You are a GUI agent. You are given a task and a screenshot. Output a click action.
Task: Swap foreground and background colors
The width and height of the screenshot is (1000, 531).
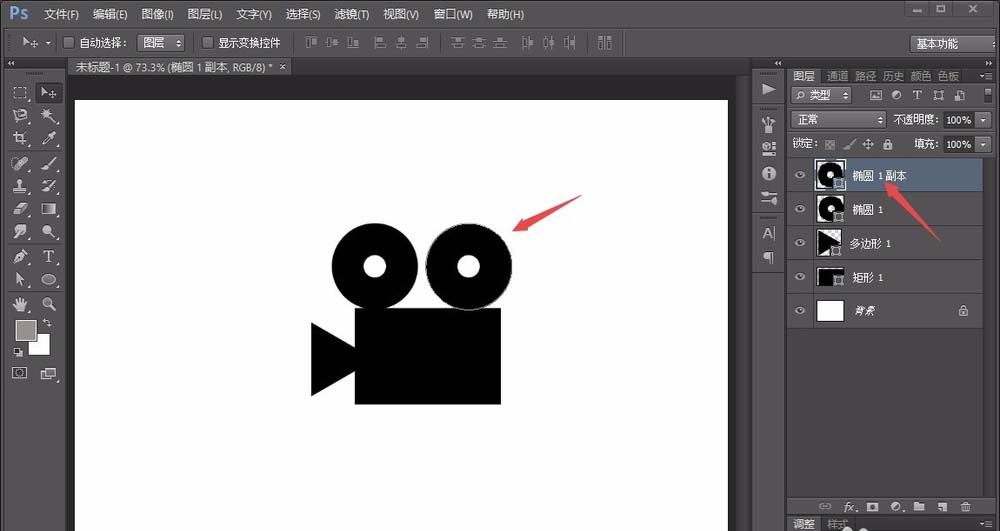point(47,323)
